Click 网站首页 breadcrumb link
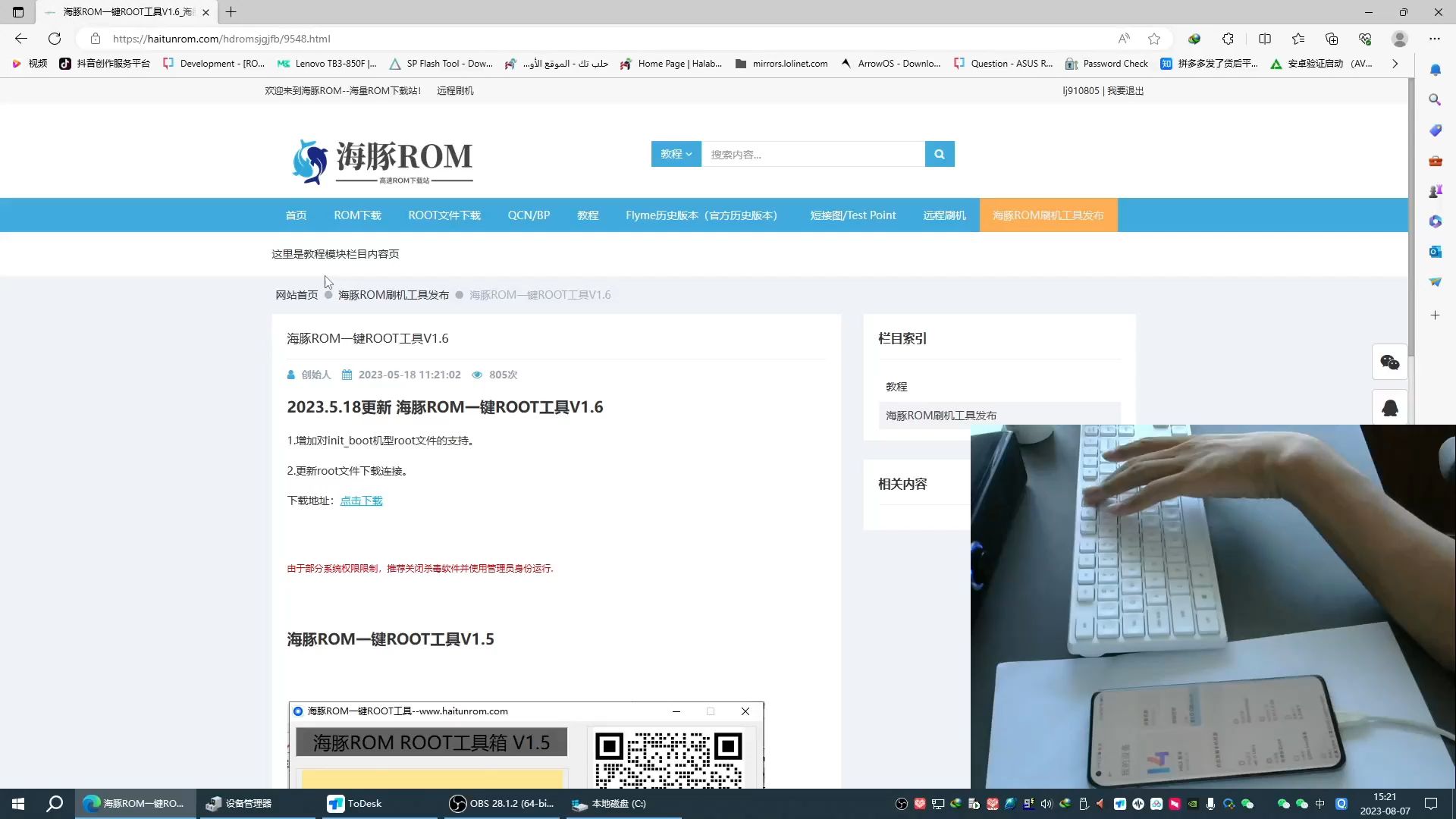The height and width of the screenshot is (819, 1456). pos(297,295)
